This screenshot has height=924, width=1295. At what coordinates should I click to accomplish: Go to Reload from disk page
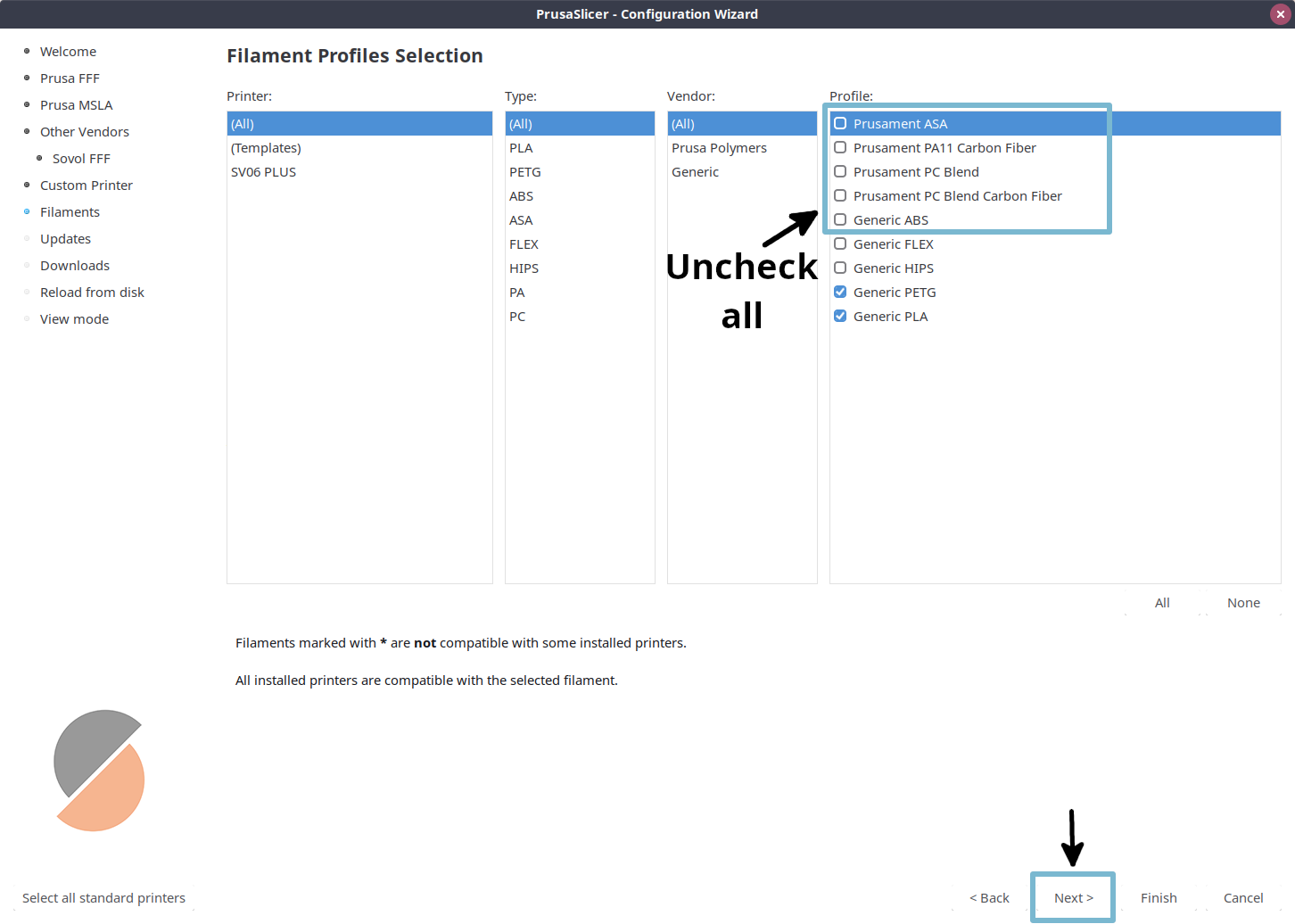click(92, 293)
